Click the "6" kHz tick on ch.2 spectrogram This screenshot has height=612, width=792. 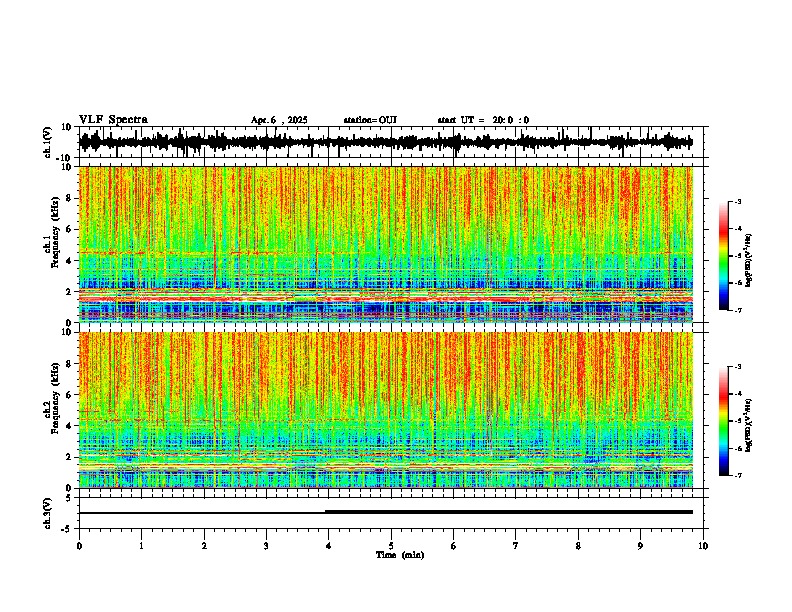pos(70,395)
